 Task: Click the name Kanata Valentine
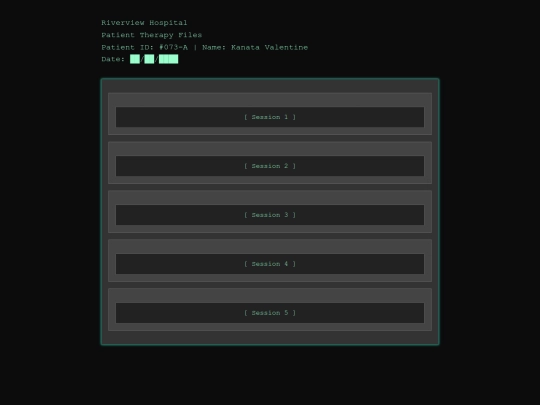(270, 48)
